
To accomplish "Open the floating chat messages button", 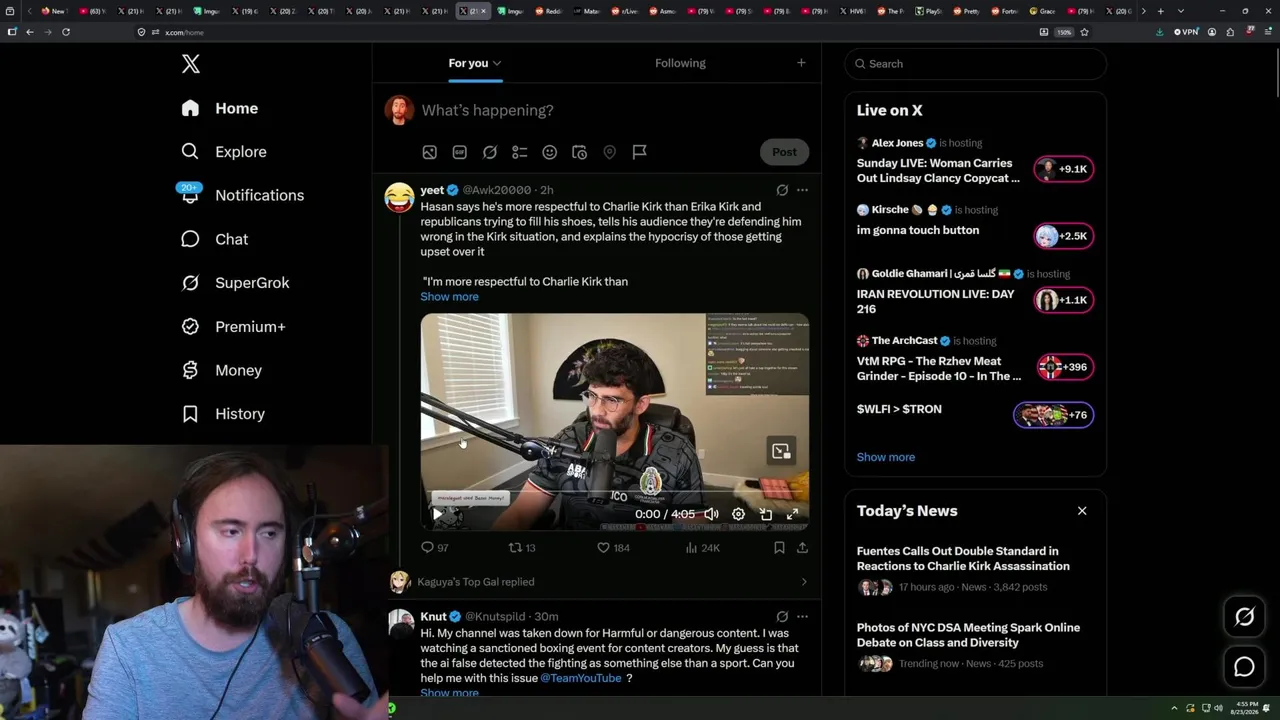I will tap(1244, 666).
